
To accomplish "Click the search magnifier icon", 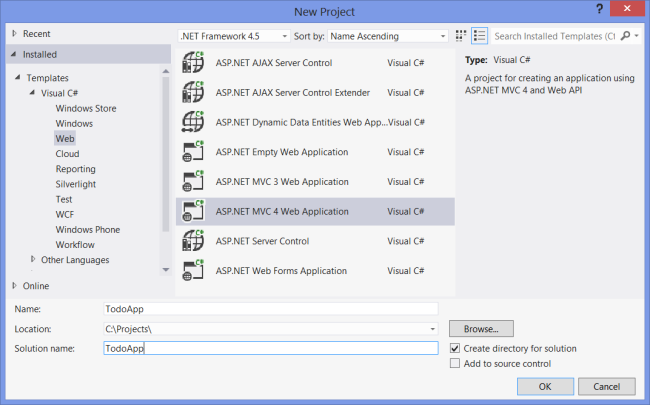I will (x=625, y=36).
